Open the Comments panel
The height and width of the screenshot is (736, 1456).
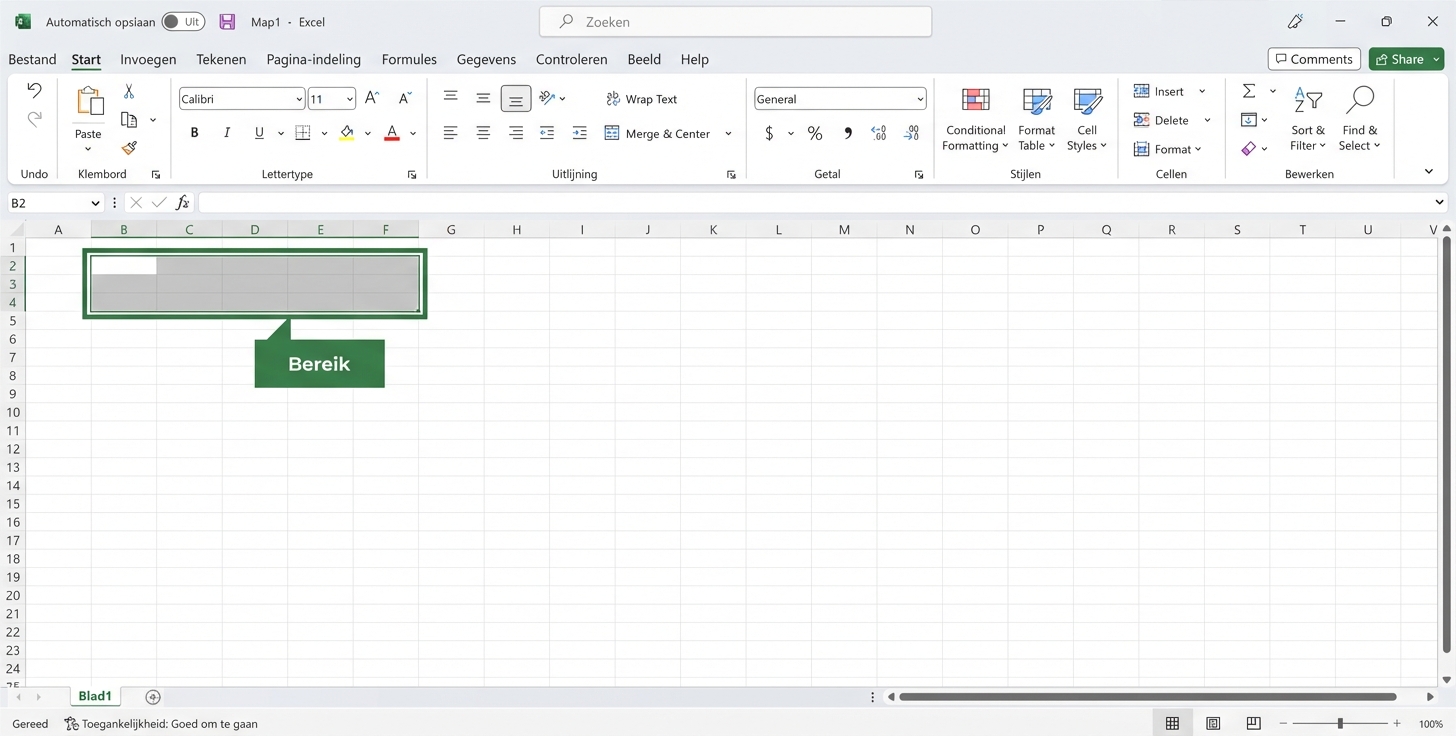[x=1313, y=58]
